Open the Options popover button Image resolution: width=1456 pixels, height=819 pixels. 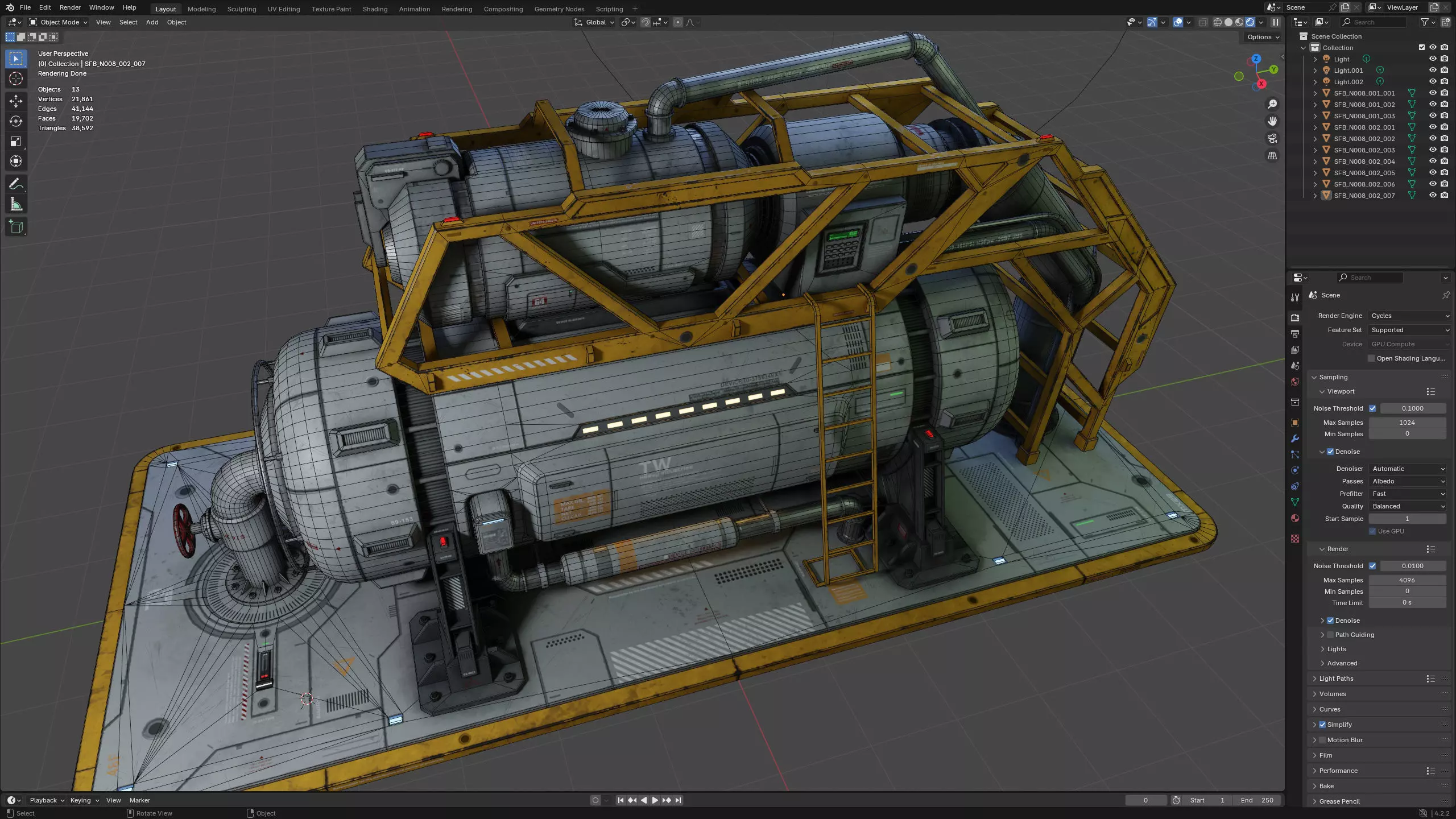1263,37
